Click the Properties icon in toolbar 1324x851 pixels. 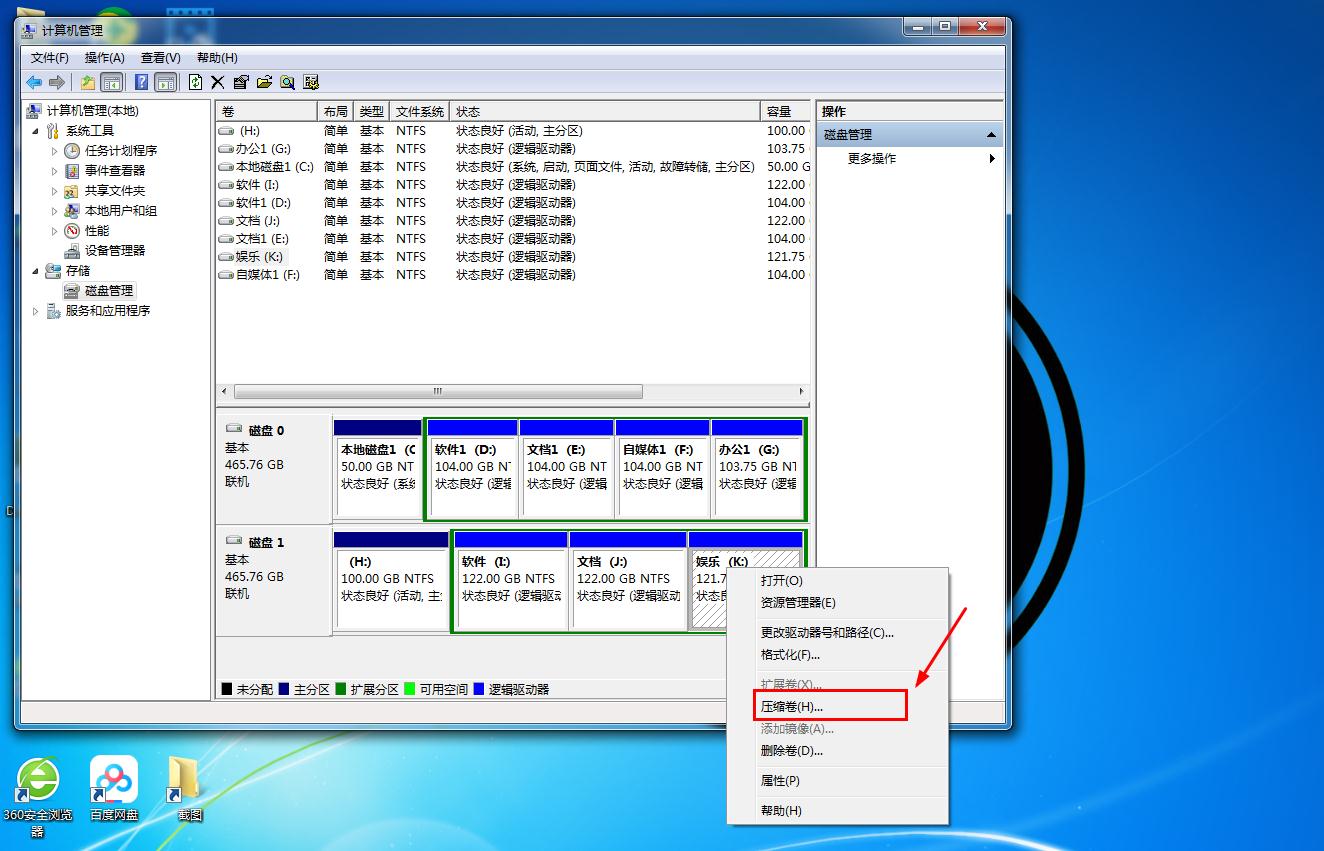click(x=241, y=82)
